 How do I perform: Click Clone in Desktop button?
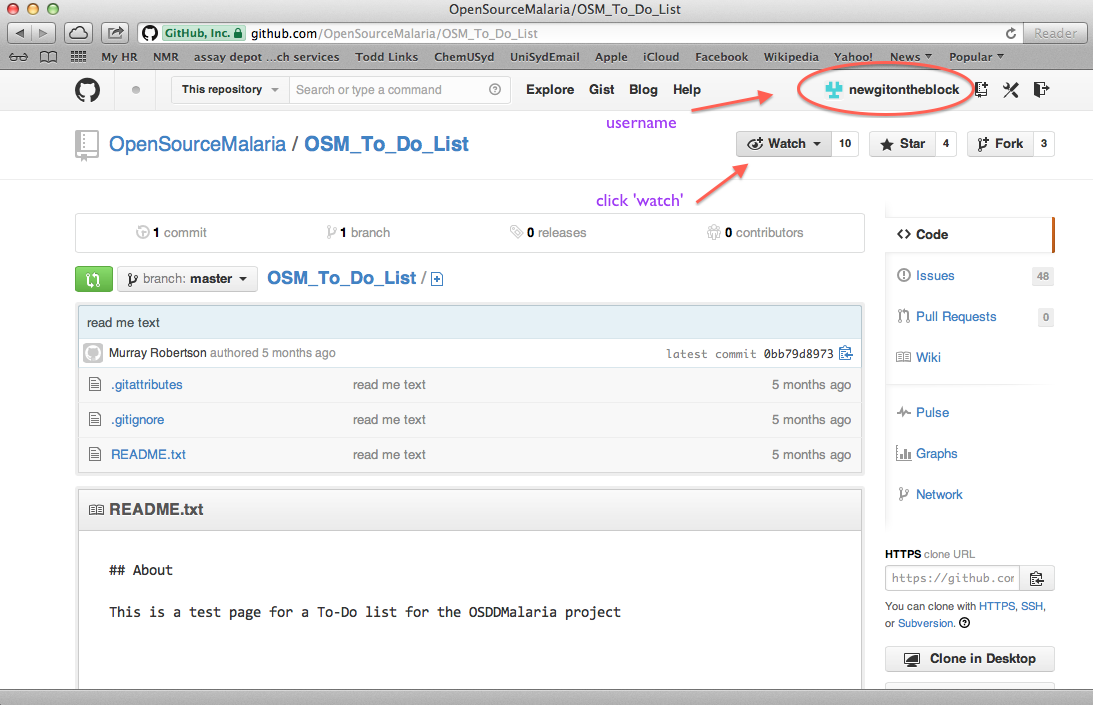[x=970, y=659]
